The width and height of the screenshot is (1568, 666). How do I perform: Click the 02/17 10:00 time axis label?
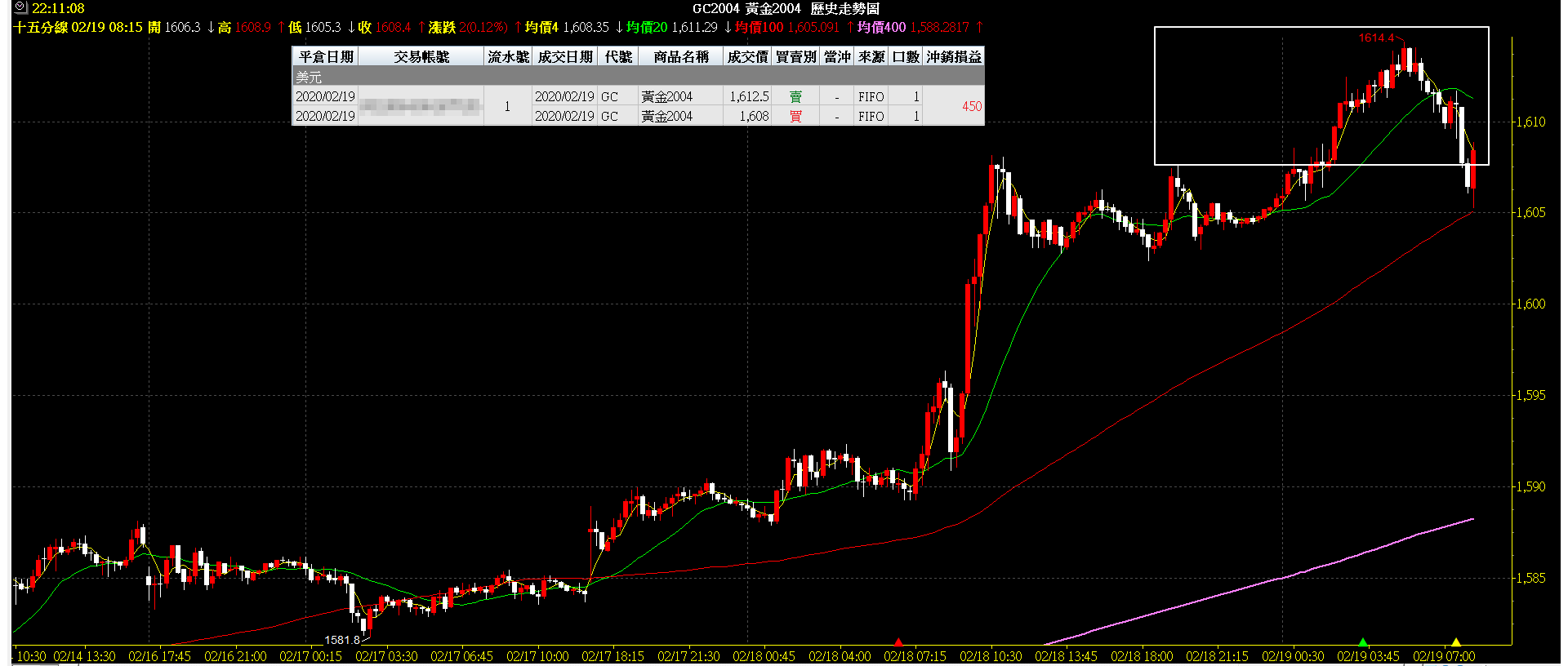(x=537, y=656)
